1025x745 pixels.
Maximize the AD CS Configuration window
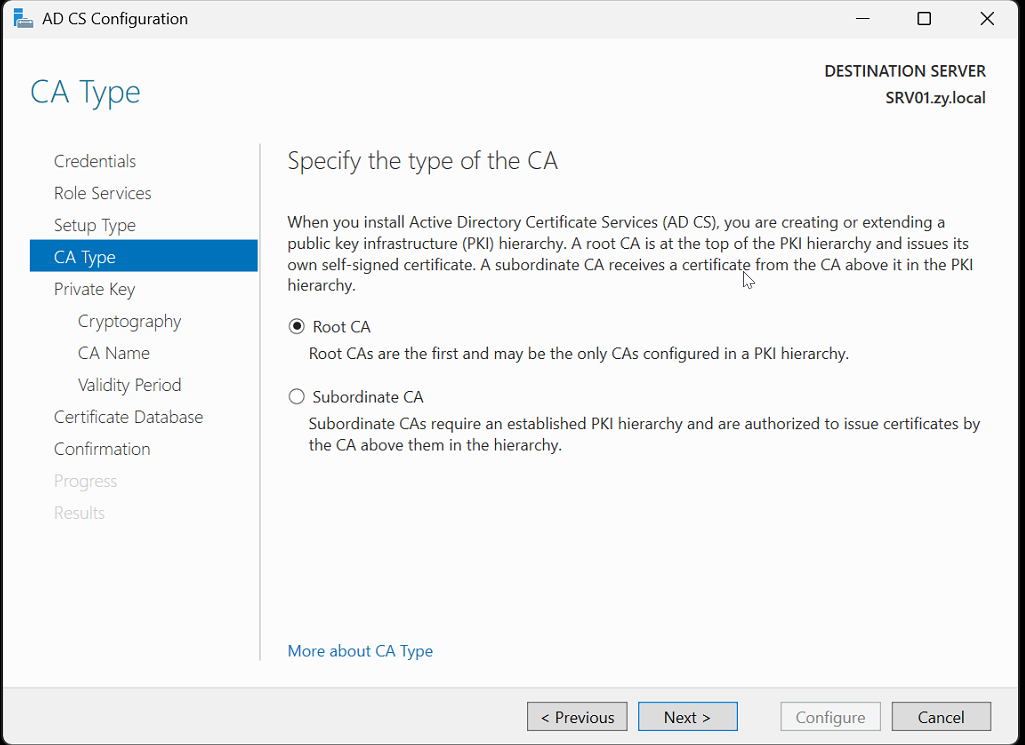coord(924,18)
